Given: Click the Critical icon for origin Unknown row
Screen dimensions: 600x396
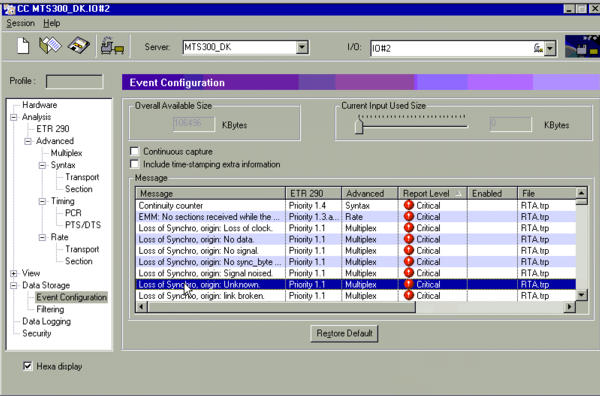Looking at the screenshot, I should click(409, 284).
